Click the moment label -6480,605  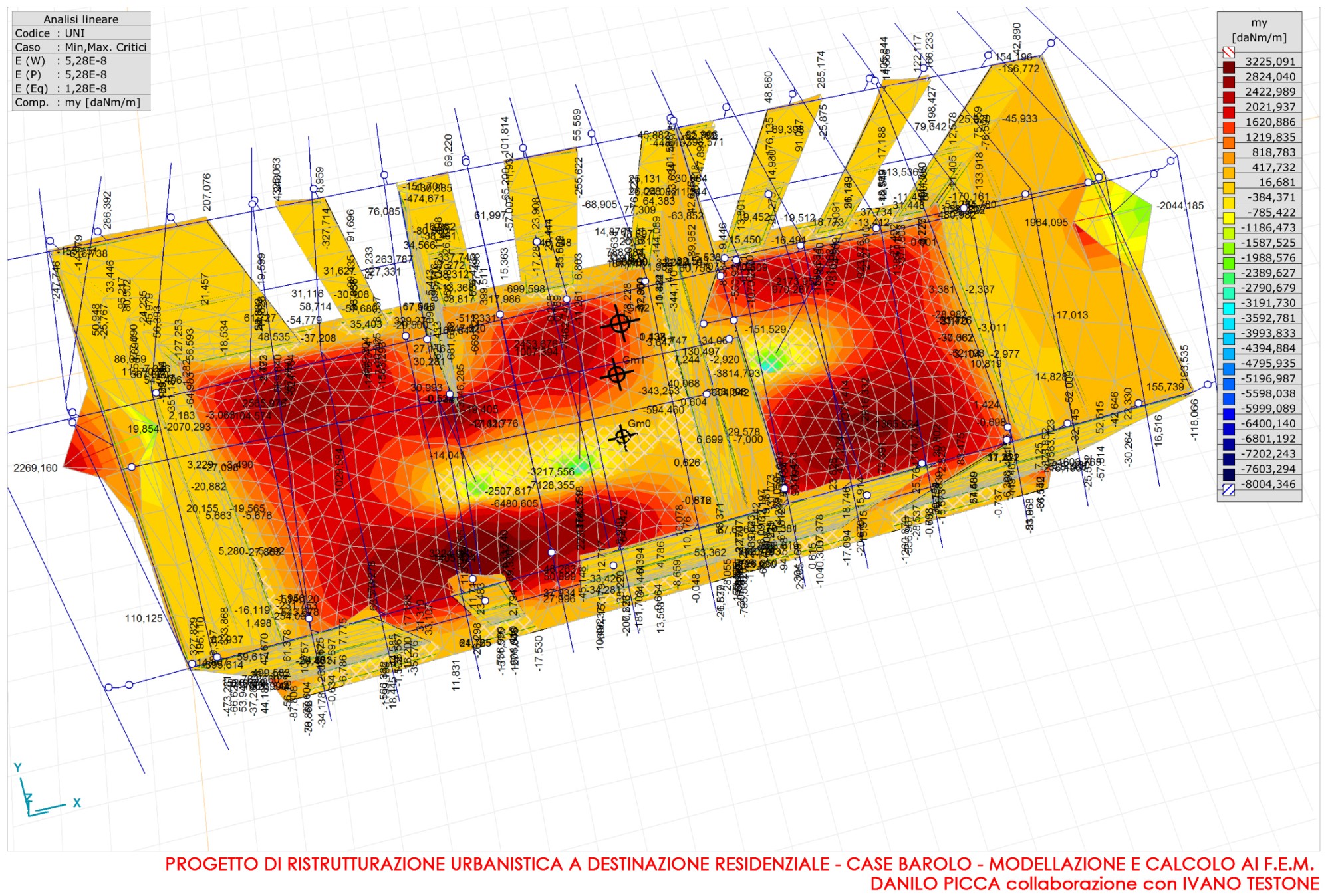515,504
